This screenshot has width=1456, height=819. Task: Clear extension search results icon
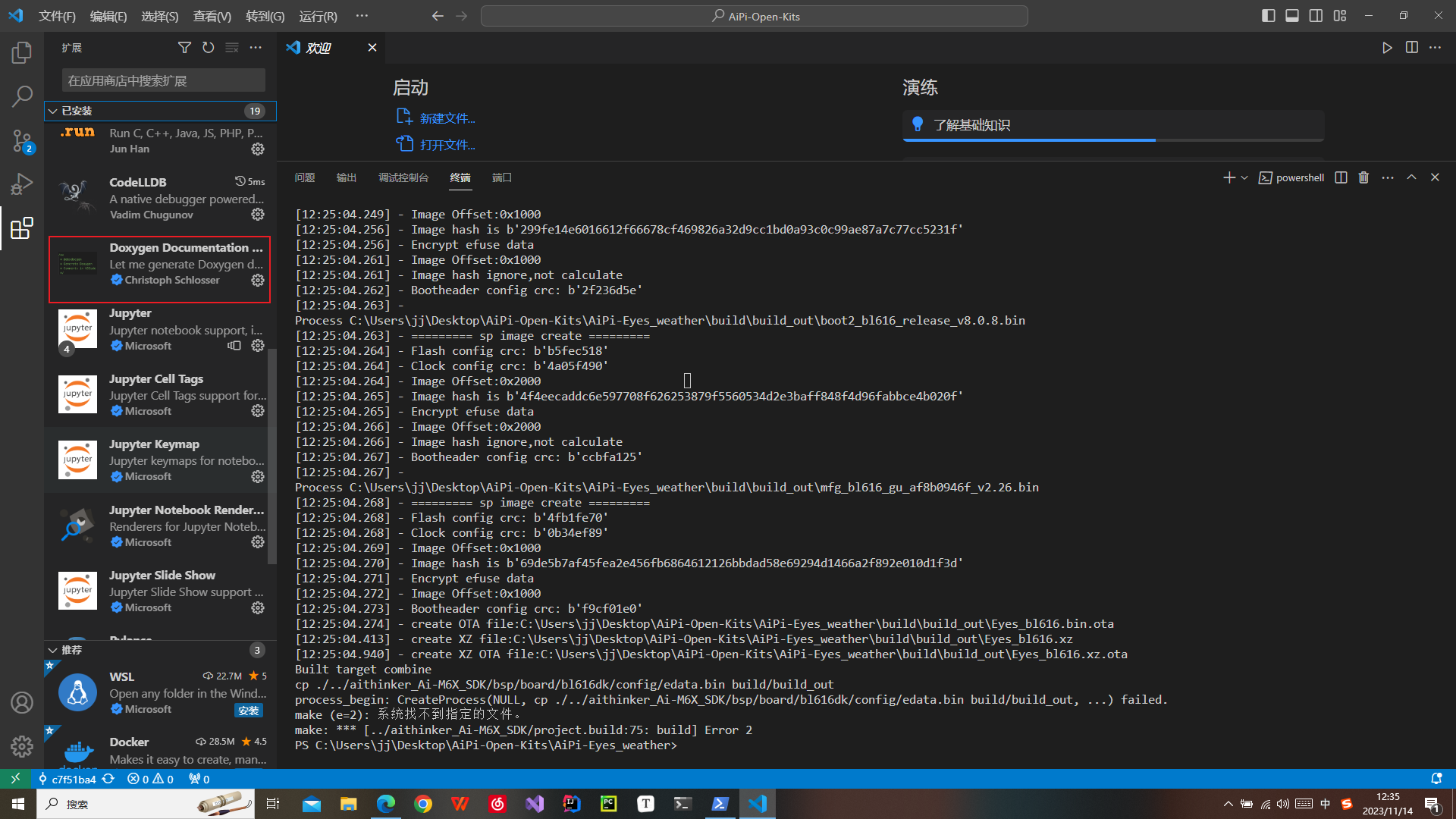[232, 47]
